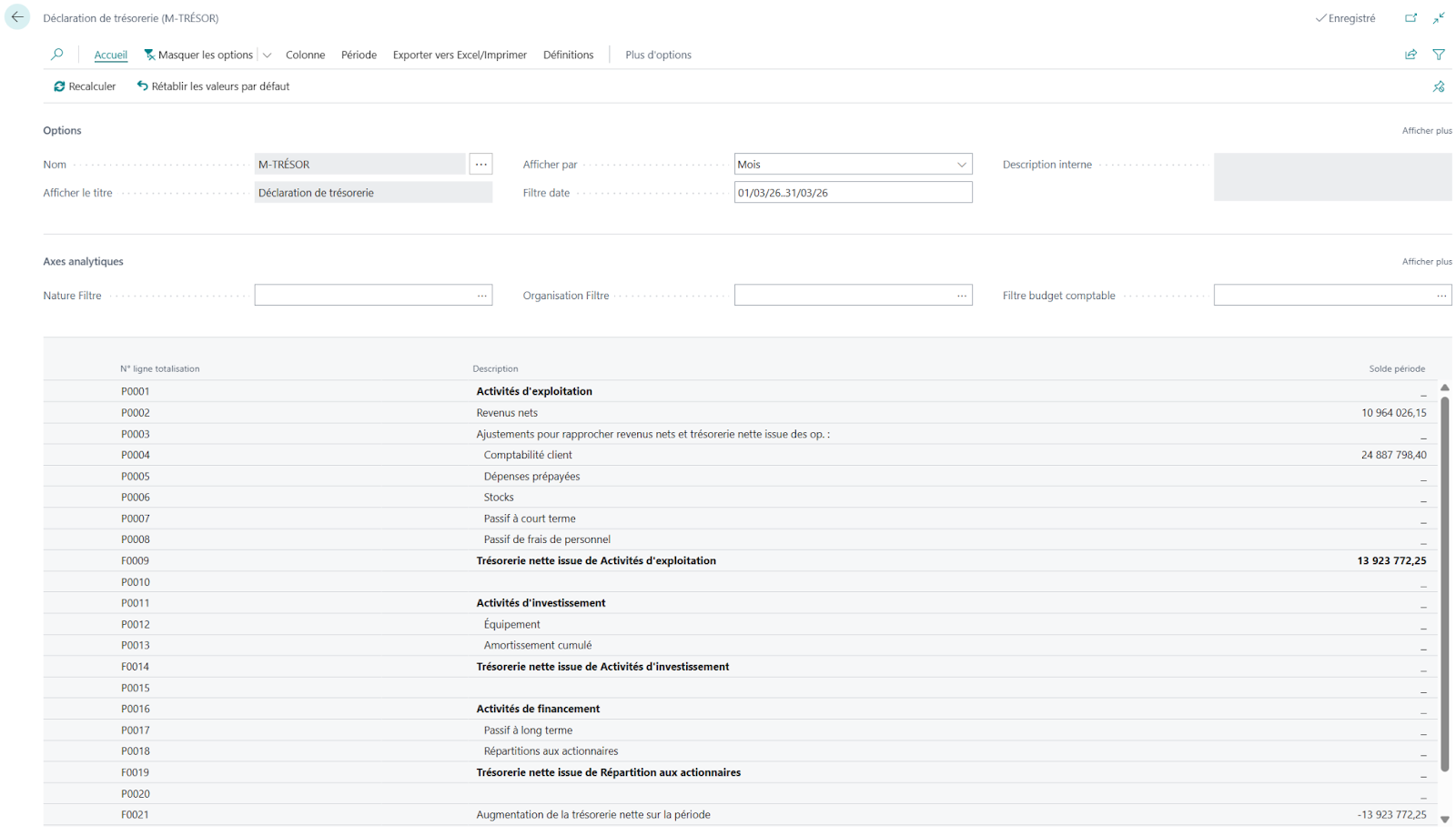Click the pin action bar icon
The height and width of the screenshot is (836, 1456).
click(x=1439, y=86)
